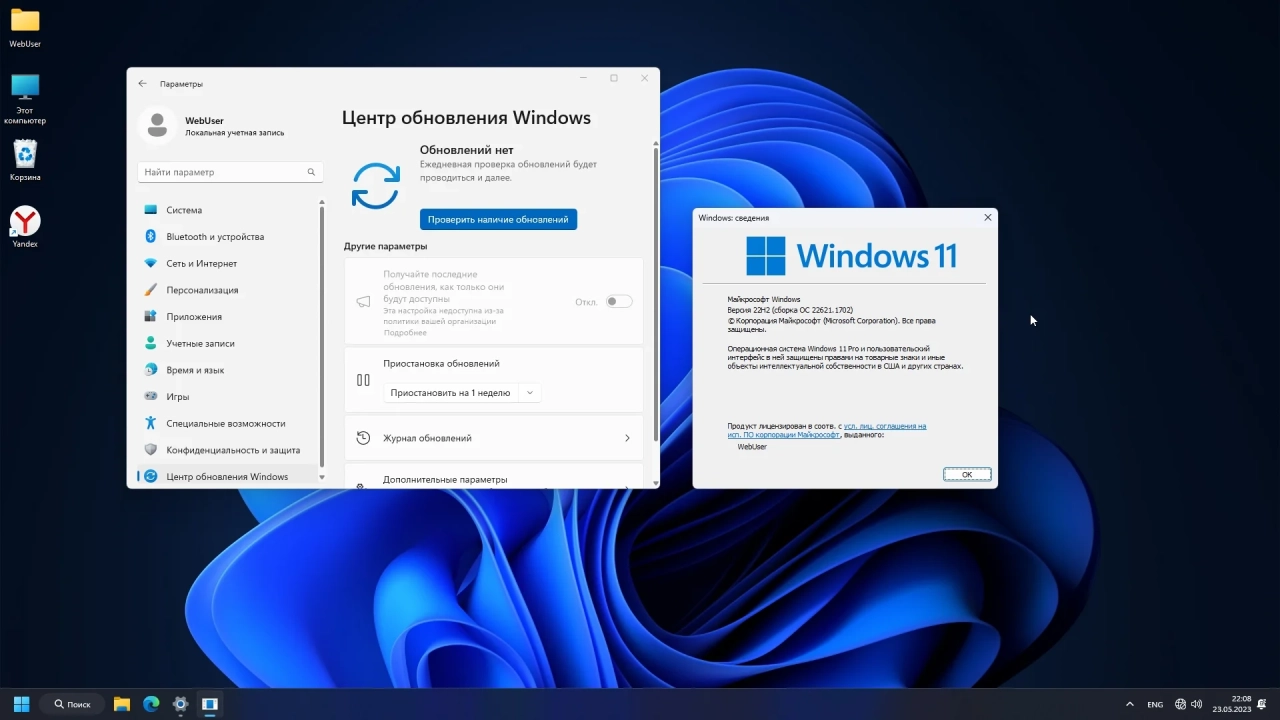
Task: Open the Приостановить на 1 неделю dropdown
Action: 462,393
